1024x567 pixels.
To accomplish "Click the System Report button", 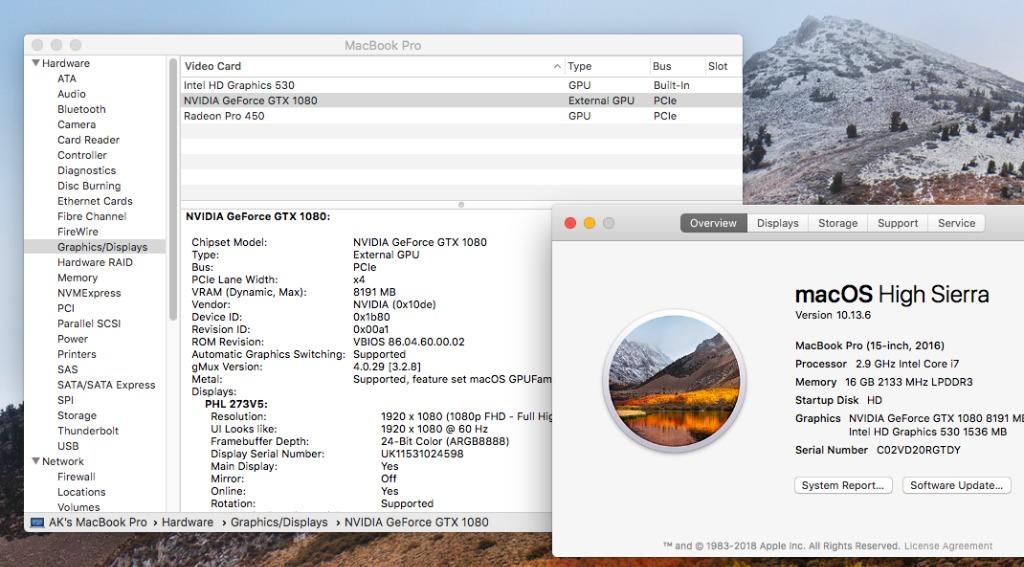I will point(843,485).
